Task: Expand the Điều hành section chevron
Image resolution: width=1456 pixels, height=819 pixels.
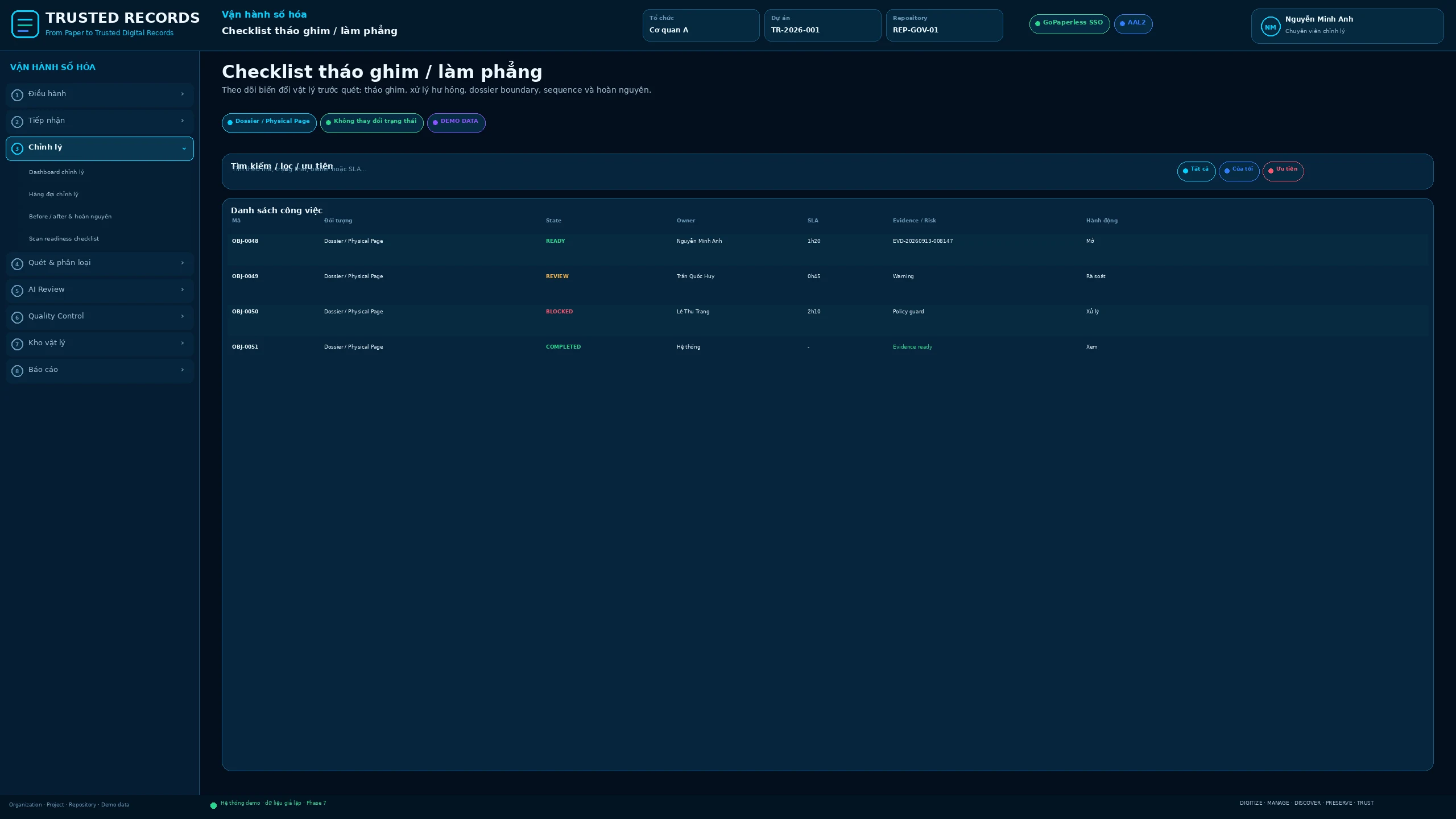Action: pos(183,94)
